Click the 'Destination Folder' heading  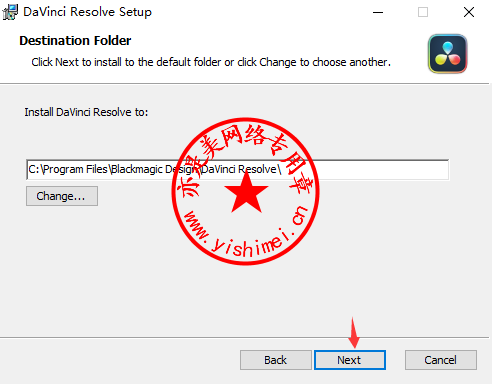click(75, 41)
